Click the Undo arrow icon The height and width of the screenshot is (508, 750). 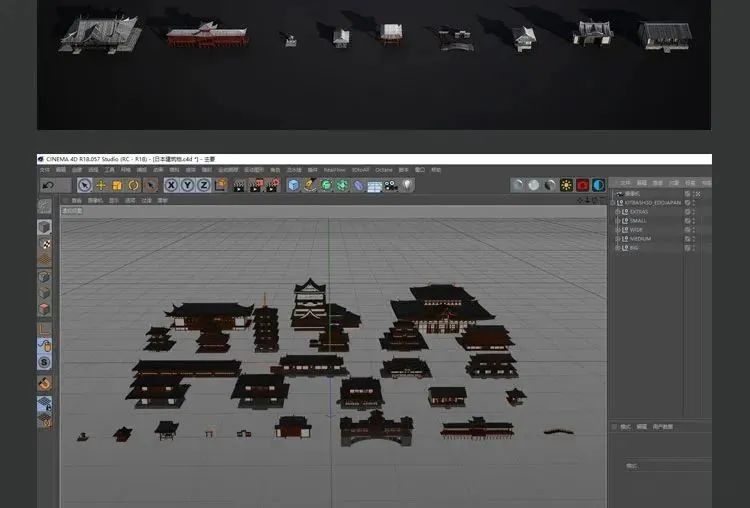click(48, 185)
